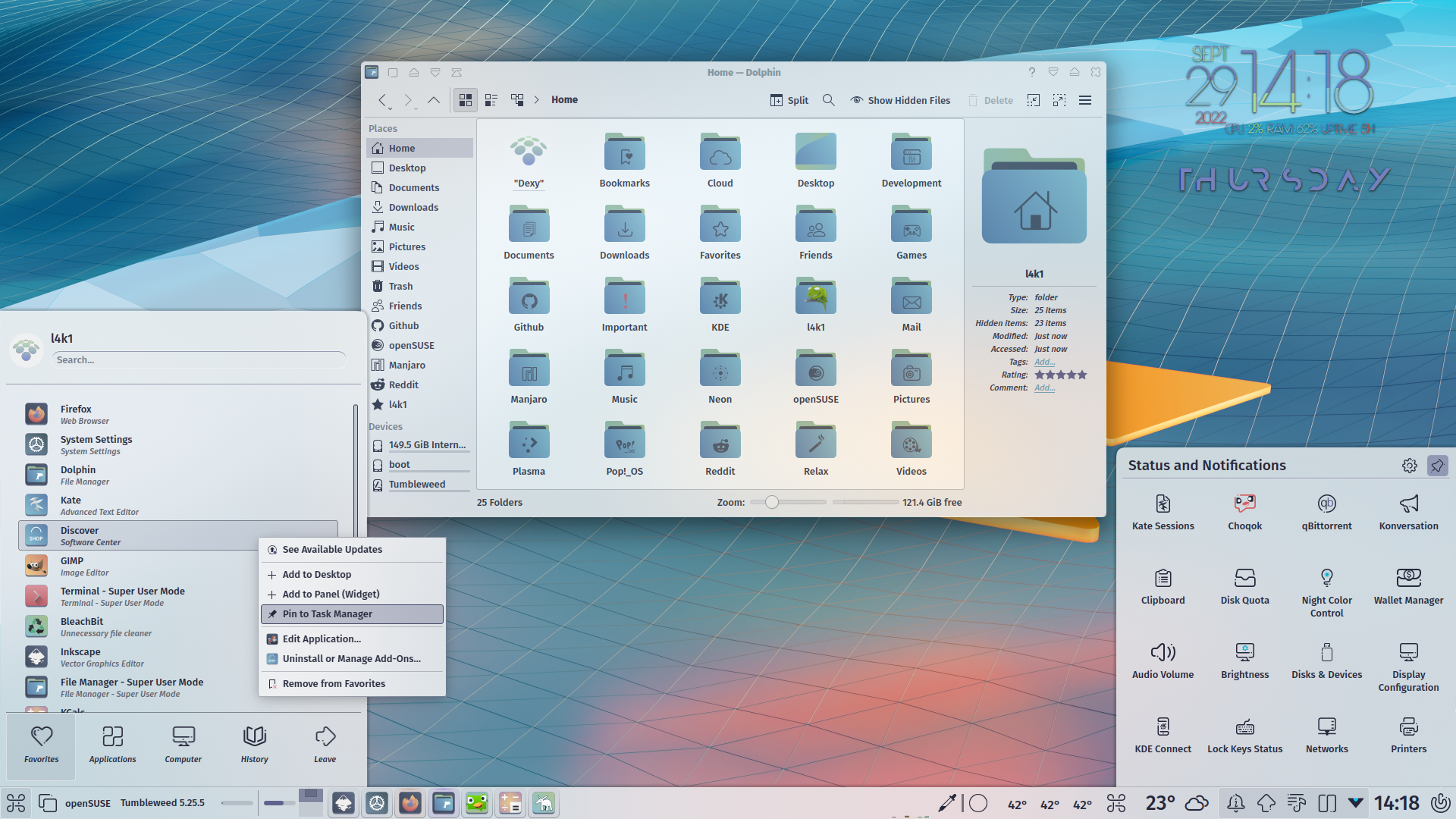Open Dolphin hamburger menu

point(1085,100)
